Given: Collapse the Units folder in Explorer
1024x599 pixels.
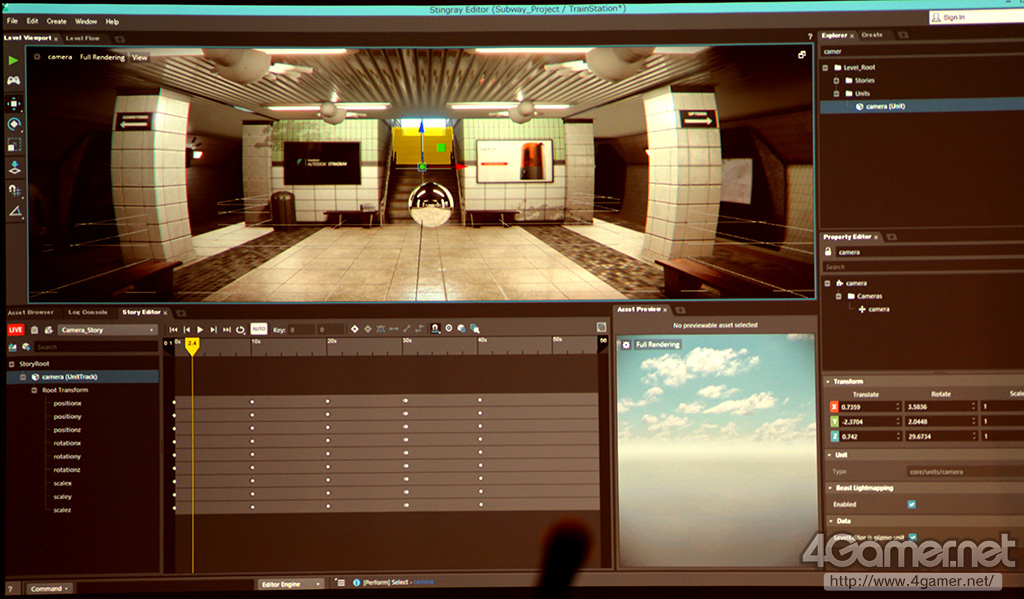Looking at the screenshot, I should (x=837, y=93).
